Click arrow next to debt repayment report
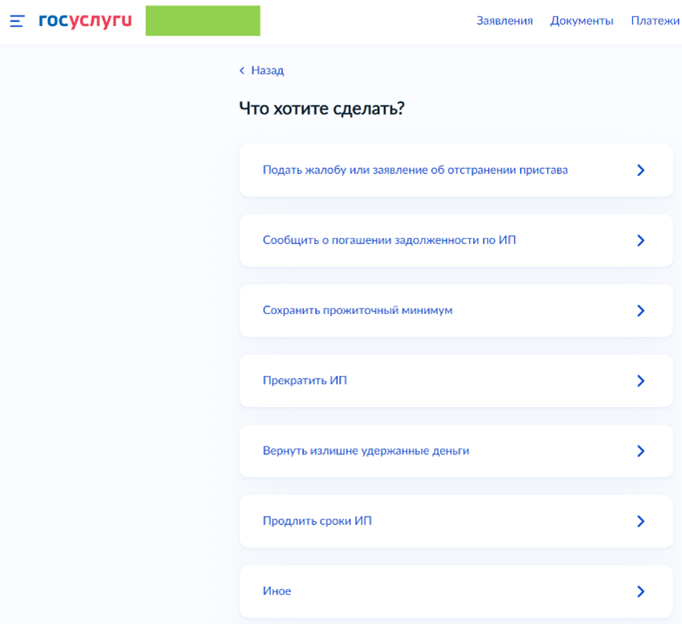This screenshot has width=682, height=624. (x=641, y=241)
